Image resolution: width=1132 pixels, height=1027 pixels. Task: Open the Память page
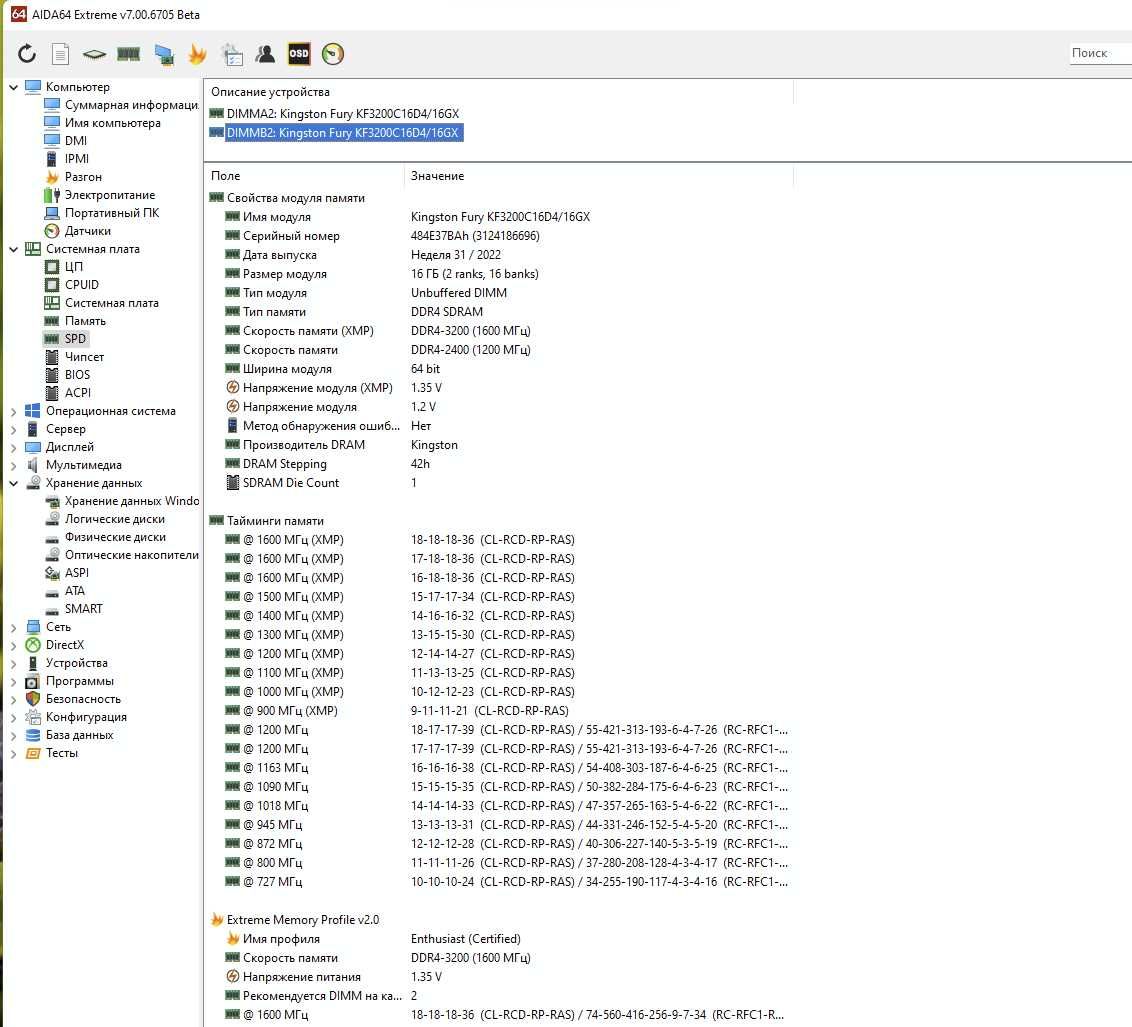click(85, 321)
